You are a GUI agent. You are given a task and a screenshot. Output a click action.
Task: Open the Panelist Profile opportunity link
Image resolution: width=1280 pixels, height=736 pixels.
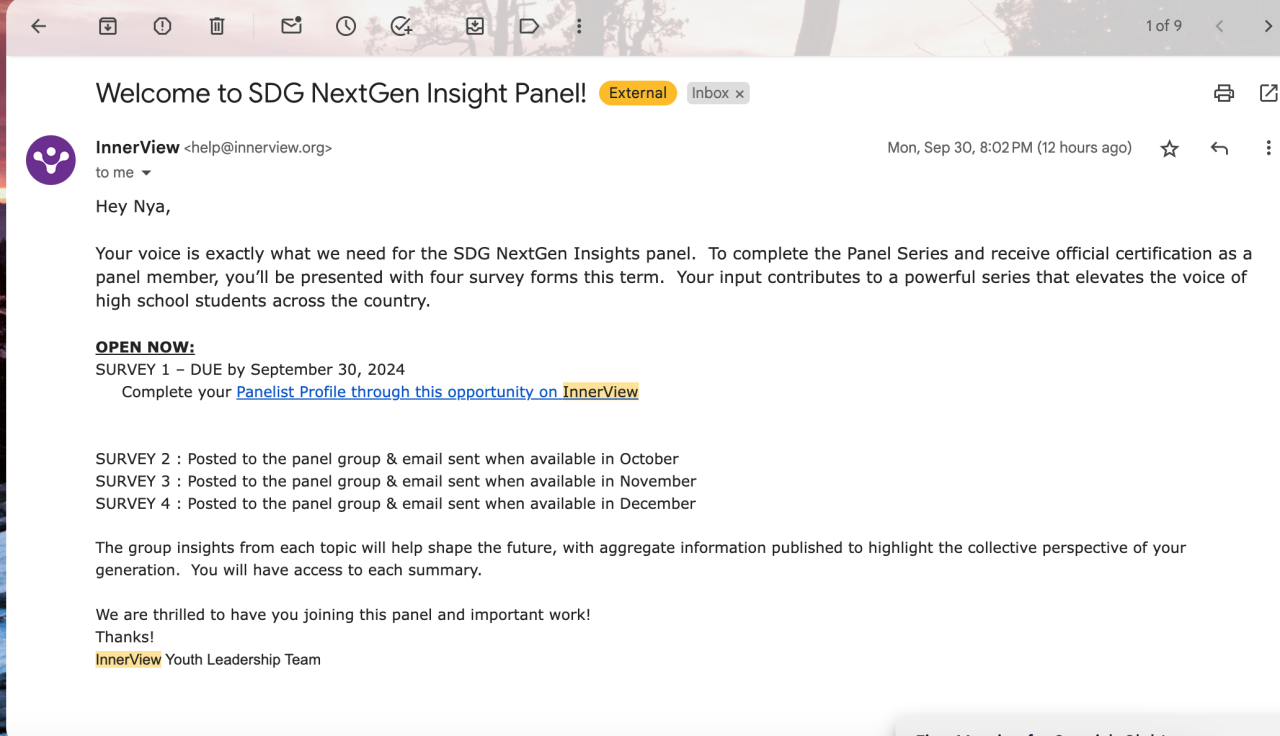437,392
